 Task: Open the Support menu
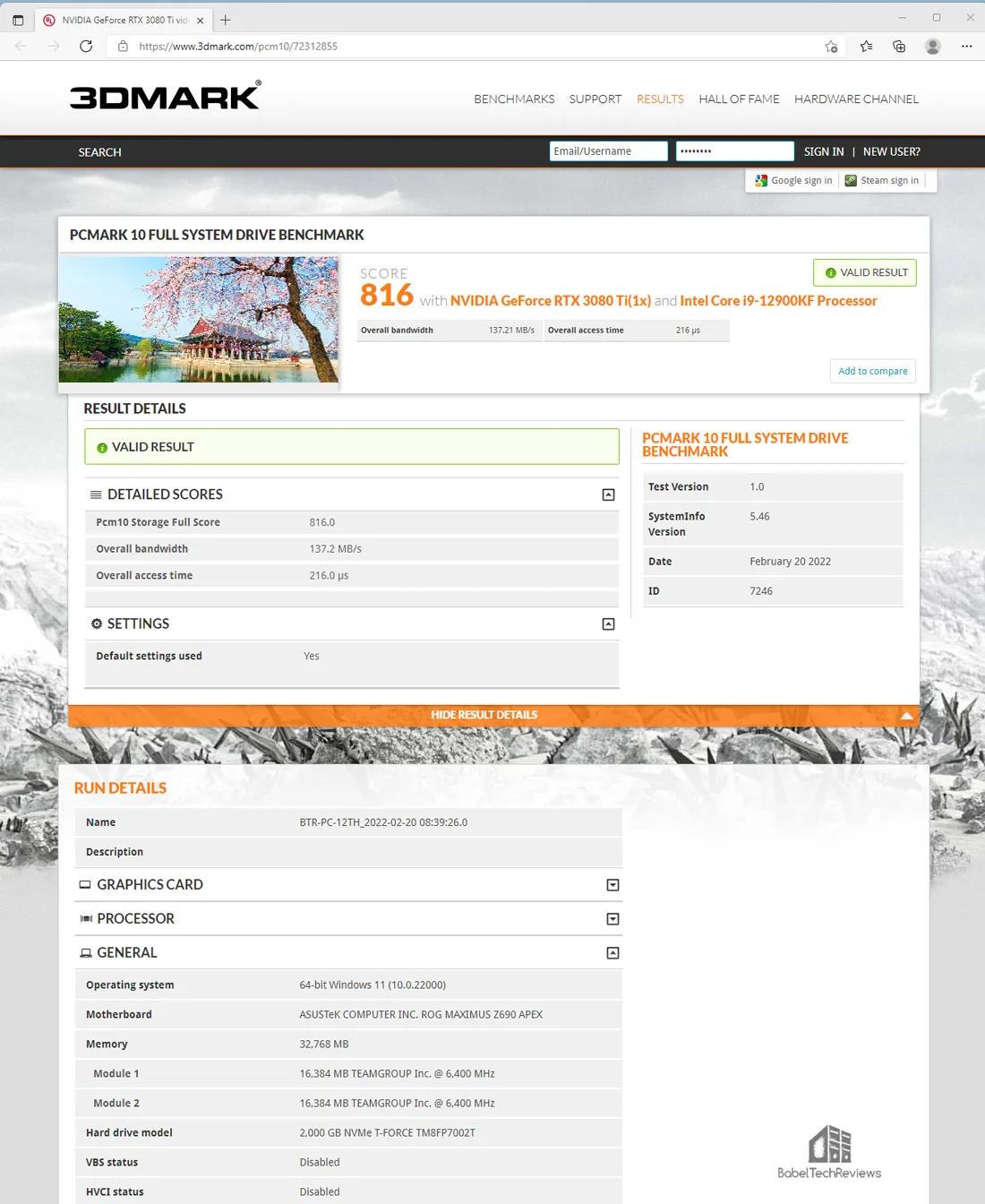coord(595,99)
